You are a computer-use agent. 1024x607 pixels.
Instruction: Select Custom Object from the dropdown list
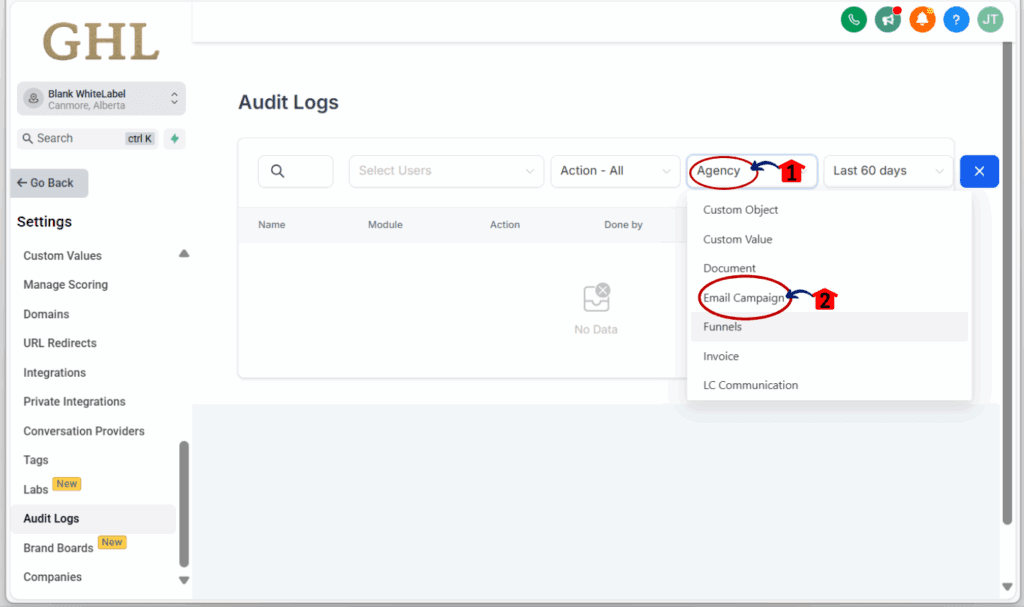[x=740, y=210]
